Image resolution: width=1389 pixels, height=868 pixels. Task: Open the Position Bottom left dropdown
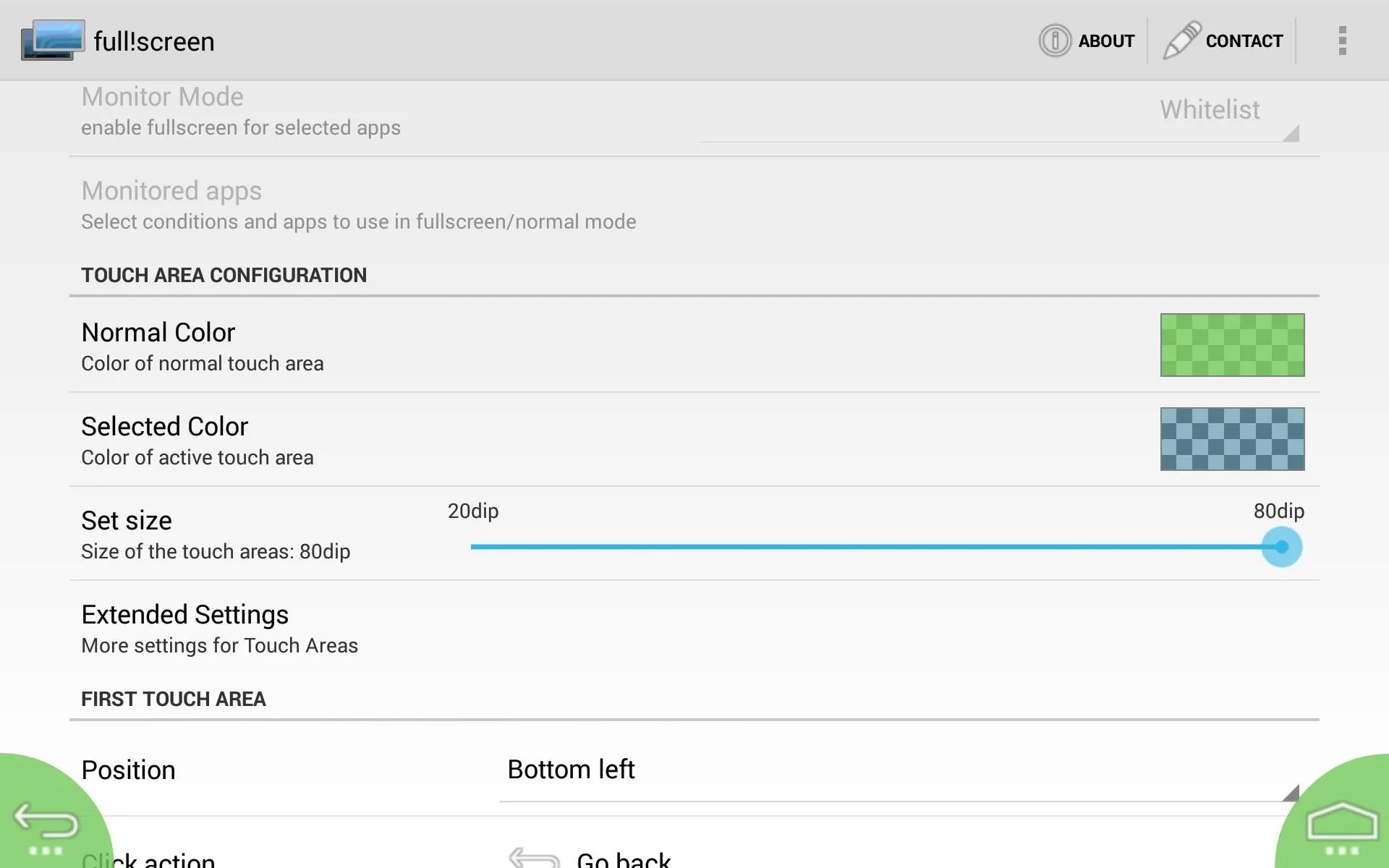(x=899, y=771)
